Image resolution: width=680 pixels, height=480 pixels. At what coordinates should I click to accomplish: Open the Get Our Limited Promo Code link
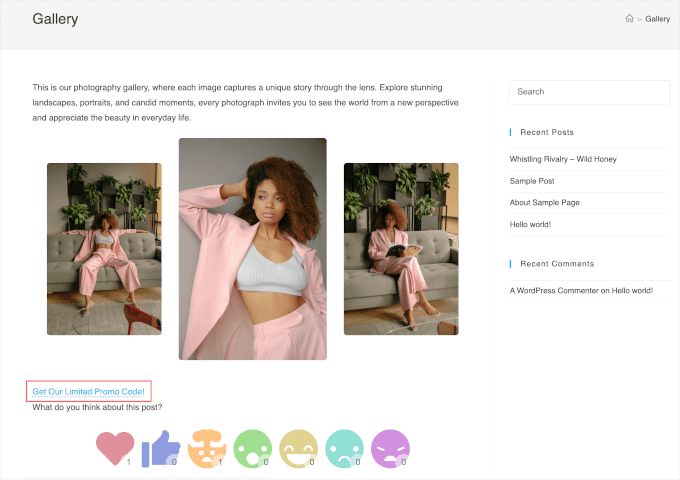[x=89, y=391]
